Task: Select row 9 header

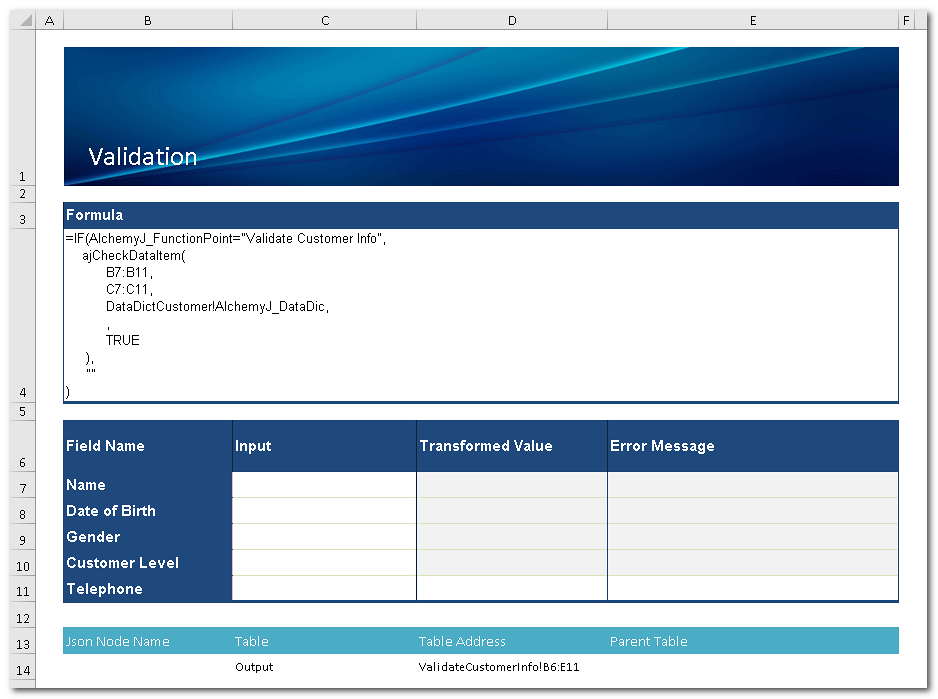Action: pyautogui.click(x=23, y=537)
